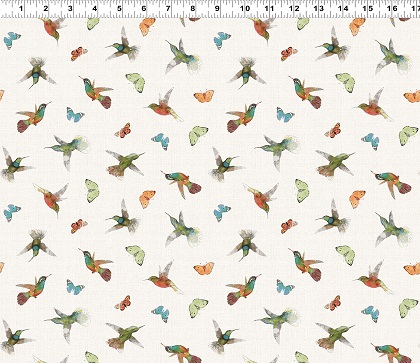Viewport: 420px width, 363px height.
Task: Click the number 14 ruler marking
Action: coord(343,8)
